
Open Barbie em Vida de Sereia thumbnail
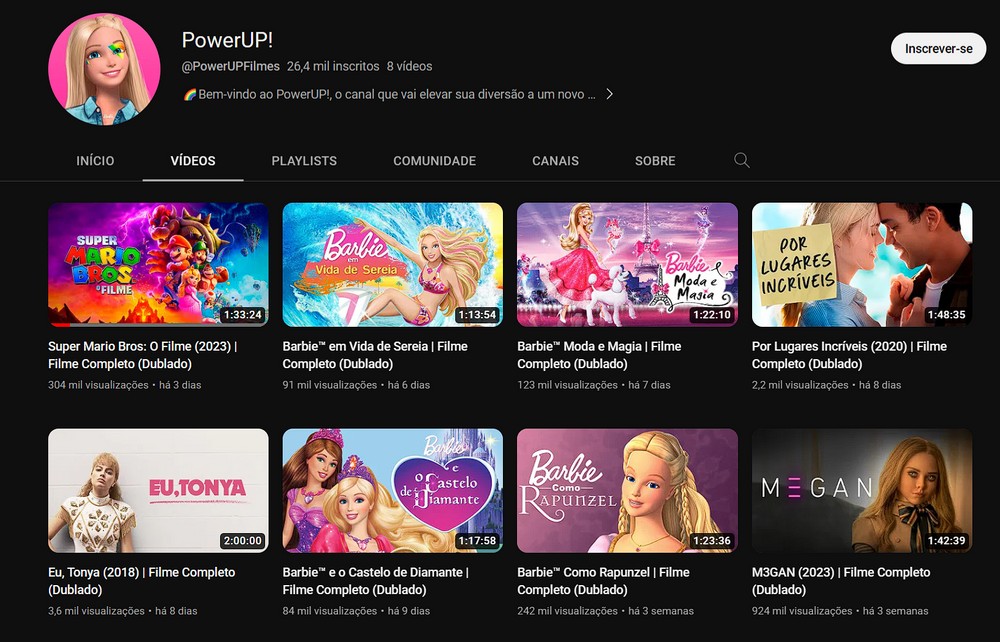(393, 265)
